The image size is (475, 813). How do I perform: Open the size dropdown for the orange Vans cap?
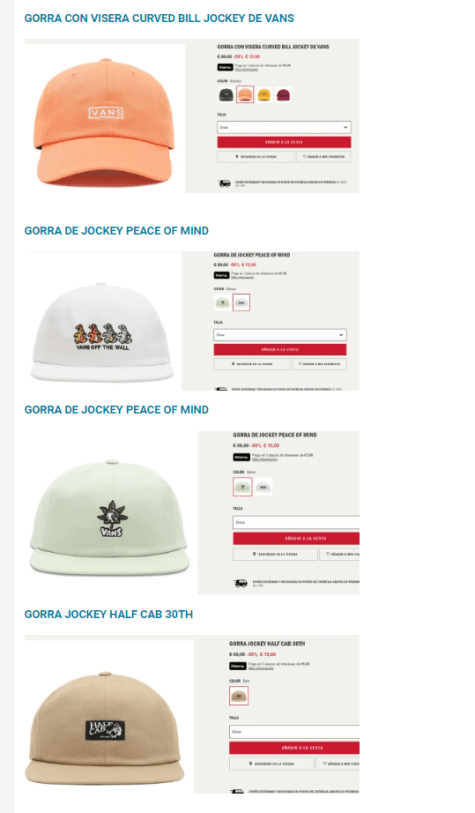pos(284,127)
